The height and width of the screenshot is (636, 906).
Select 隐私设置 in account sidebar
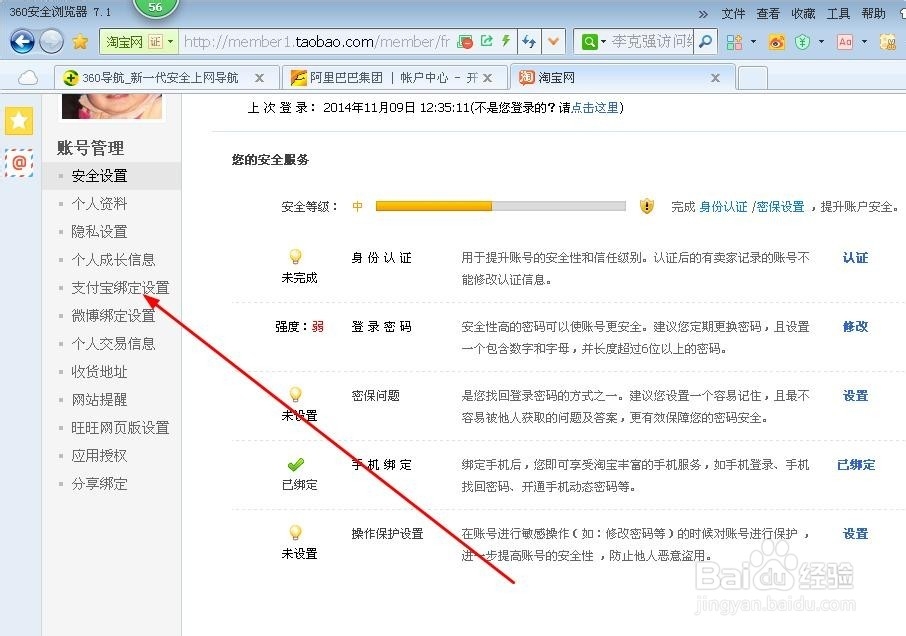click(x=99, y=232)
